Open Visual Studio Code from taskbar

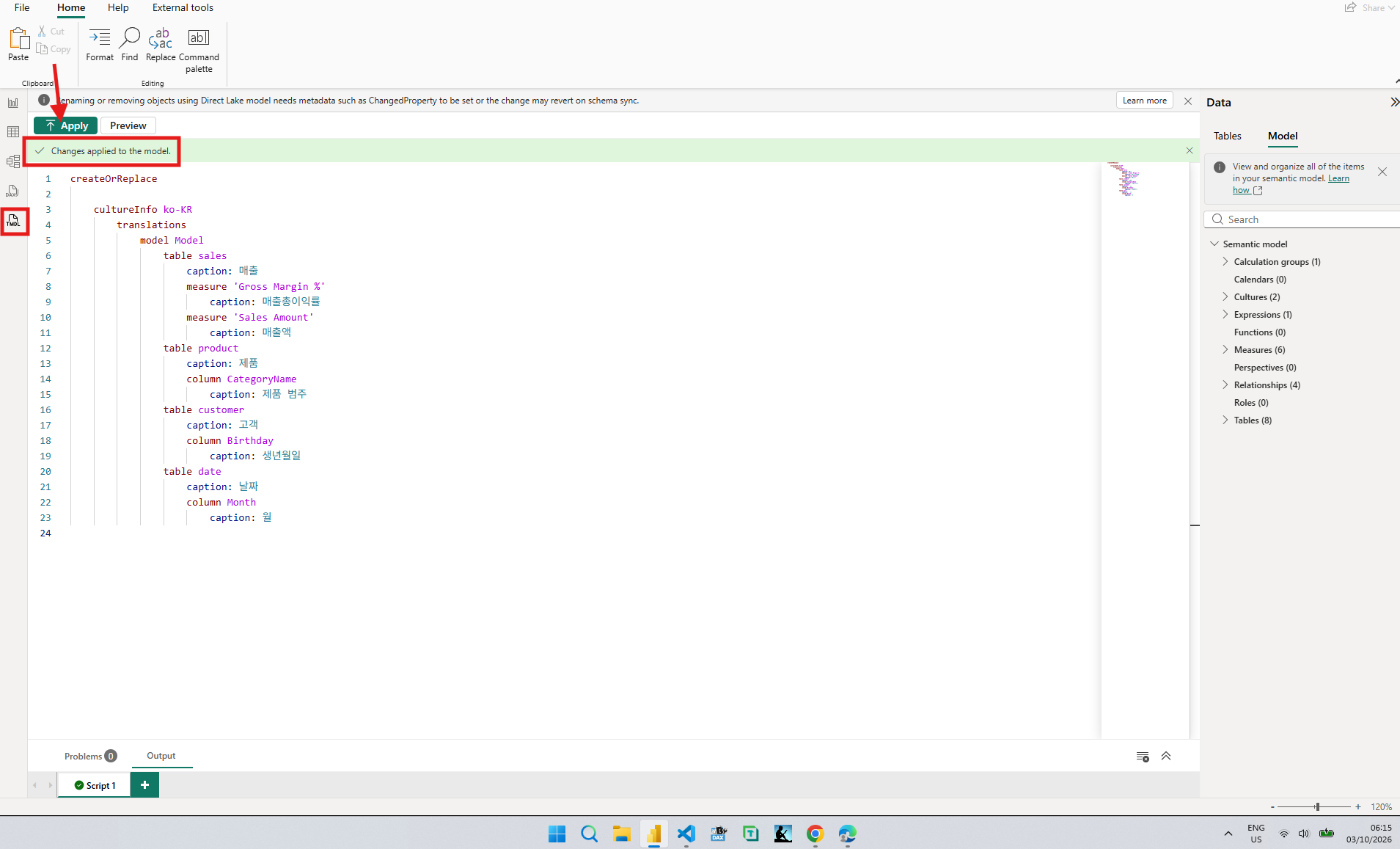pyautogui.click(x=686, y=834)
